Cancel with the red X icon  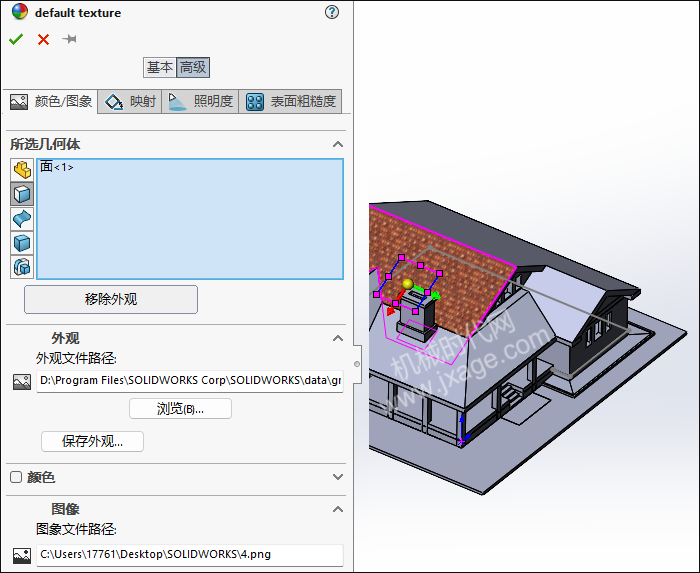(43, 40)
